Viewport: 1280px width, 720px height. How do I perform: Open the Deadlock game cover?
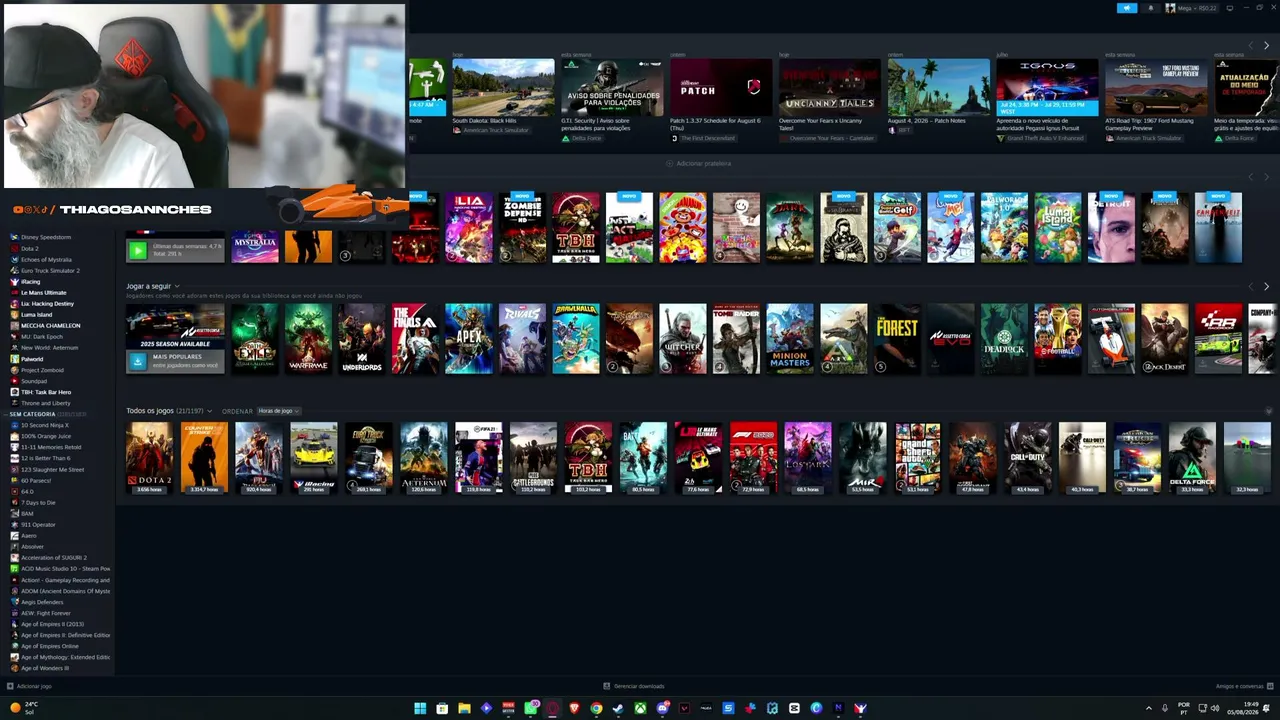click(x=1004, y=339)
